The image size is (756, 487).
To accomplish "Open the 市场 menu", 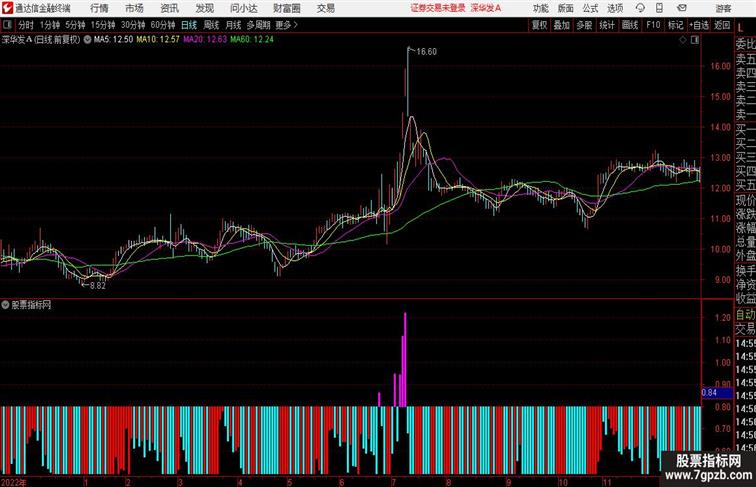I will [x=135, y=8].
